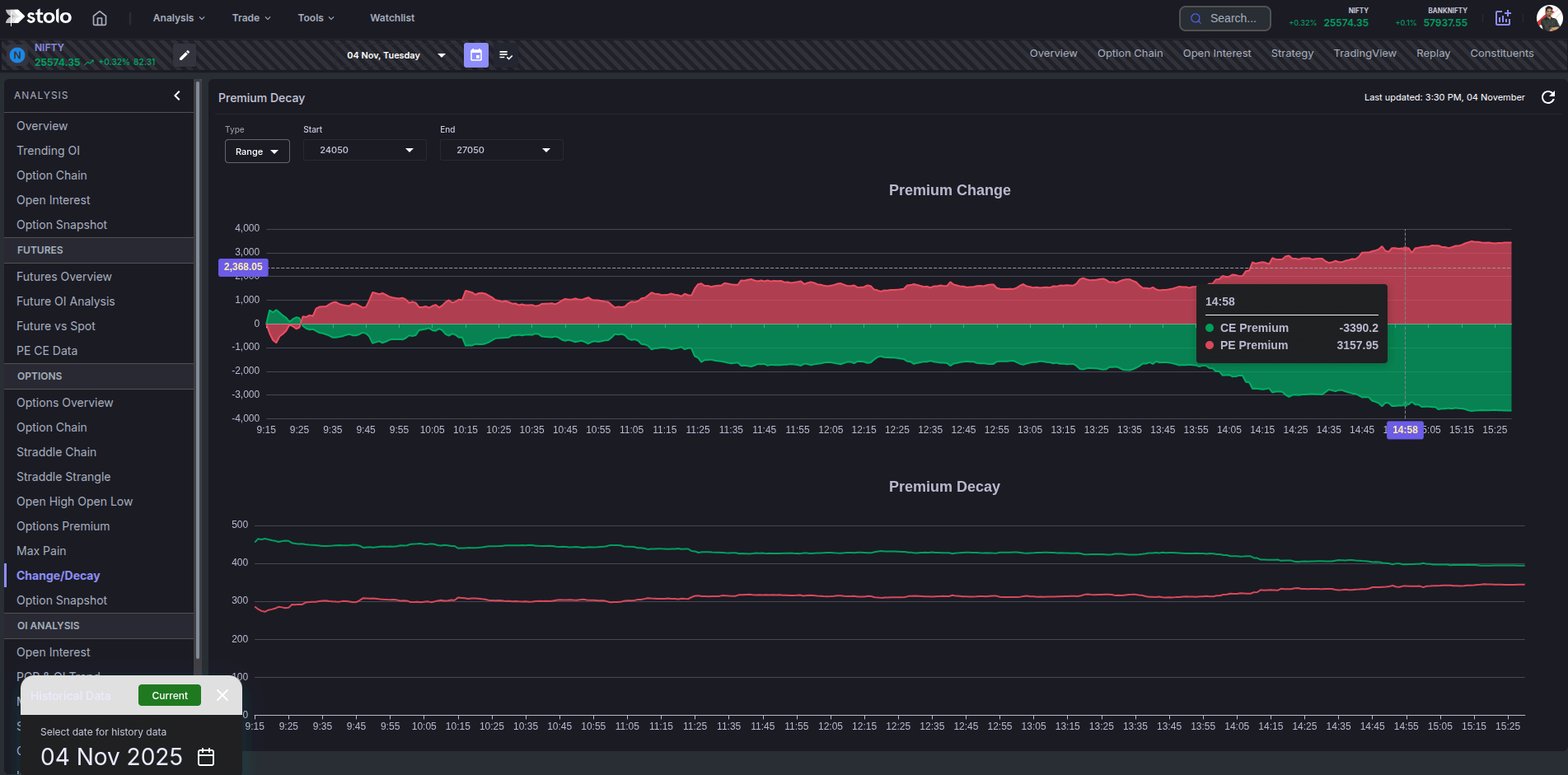The image size is (1568, 775).
Task: Click the 2,368.05 price axis marker
Action: [242, 267]
